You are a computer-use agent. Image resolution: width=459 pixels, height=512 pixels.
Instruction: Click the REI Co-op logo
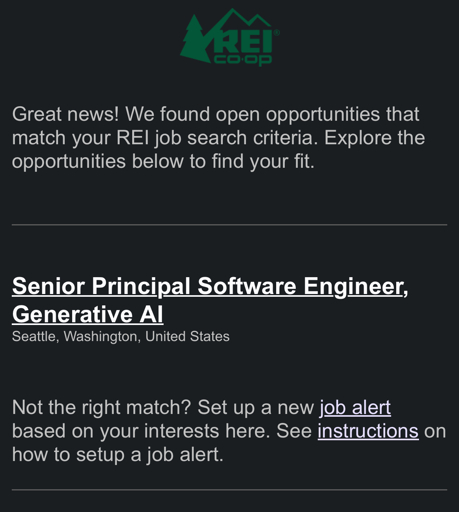(x=230, y=37)
